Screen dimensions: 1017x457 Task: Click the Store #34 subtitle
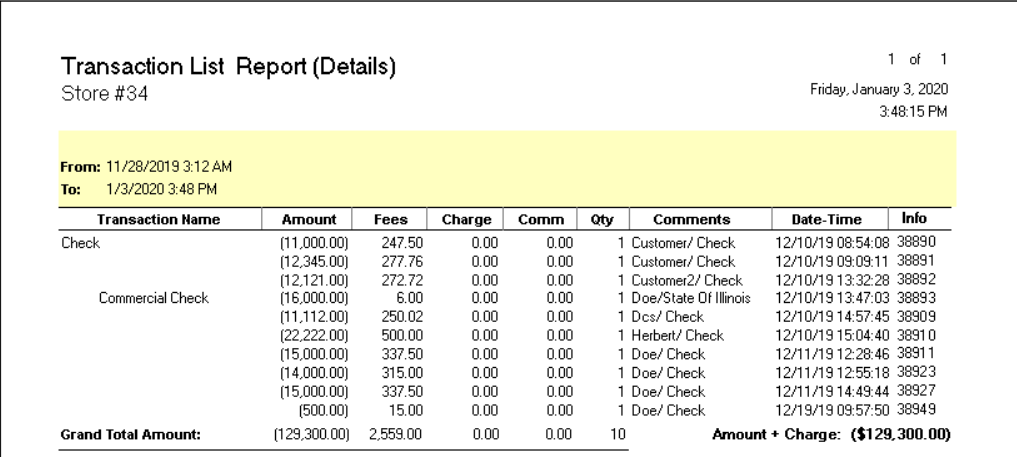click(x=104, y=94)
